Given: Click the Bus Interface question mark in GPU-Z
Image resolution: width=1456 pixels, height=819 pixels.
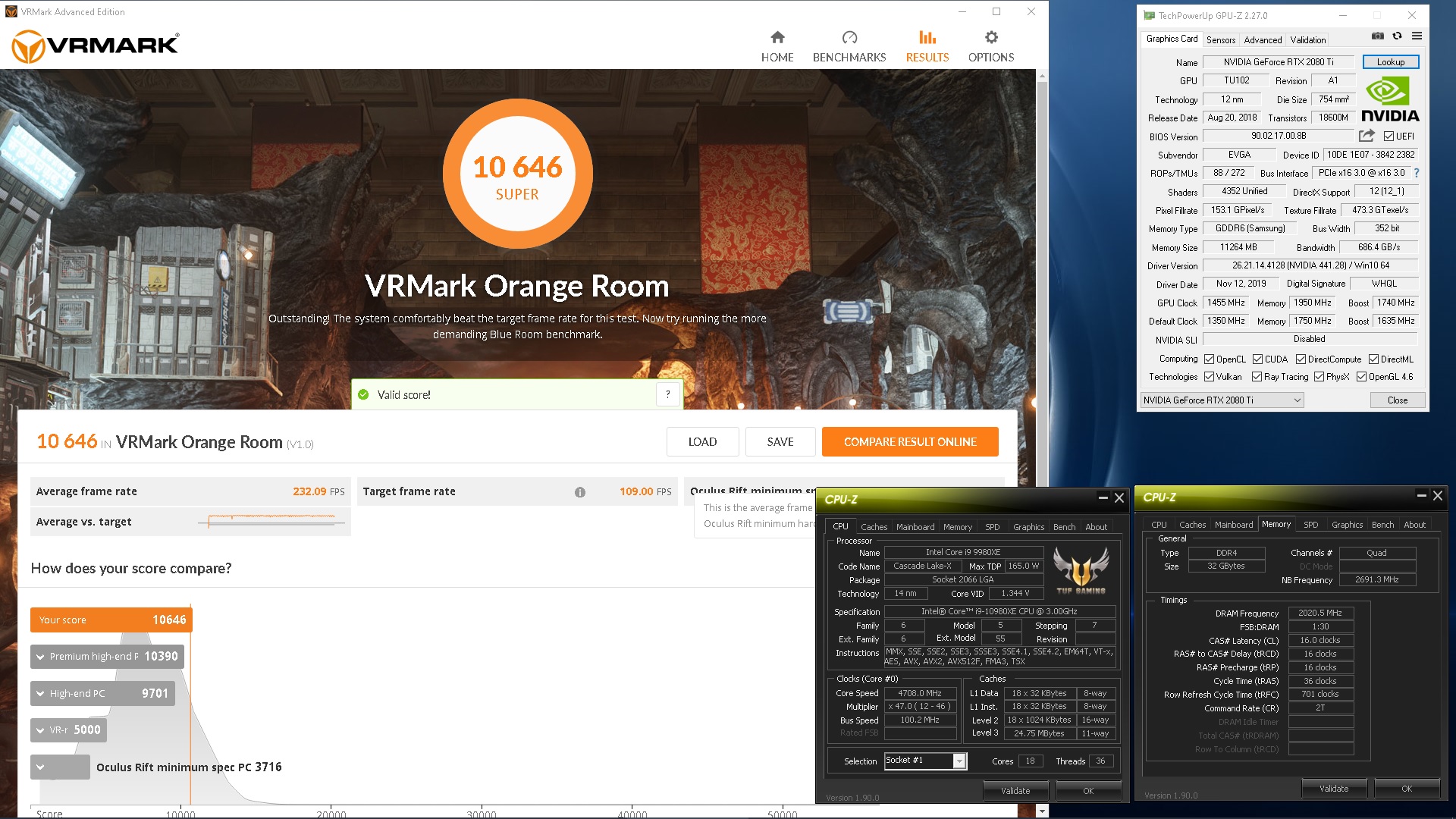Looking at the screenshot, I should (1417, 173).
